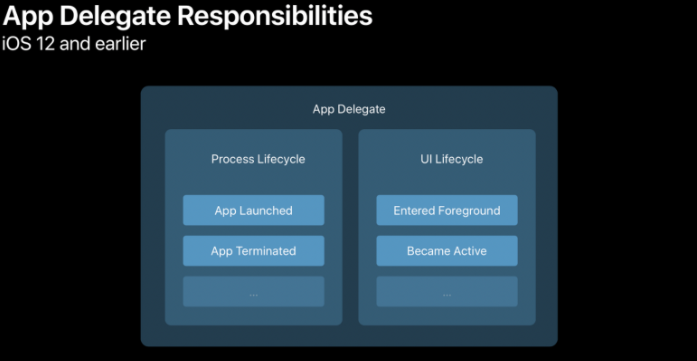Image resolution: width=697 pixels, height=361 pixels.
Task: Click the 'Process Lifecycle' heading
Action: point(258,159)
